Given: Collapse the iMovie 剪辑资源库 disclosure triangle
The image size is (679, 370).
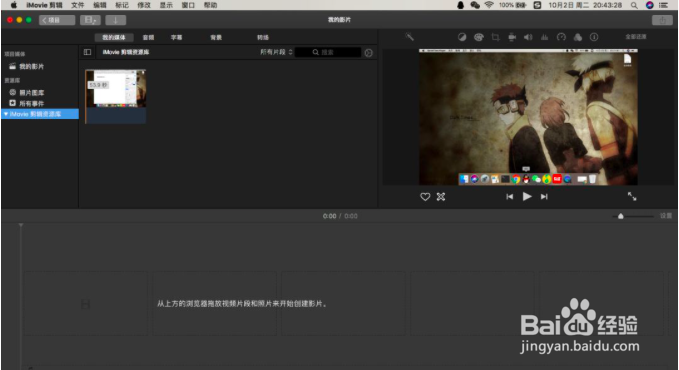Looking at the screenshot, I should [6, 114].
